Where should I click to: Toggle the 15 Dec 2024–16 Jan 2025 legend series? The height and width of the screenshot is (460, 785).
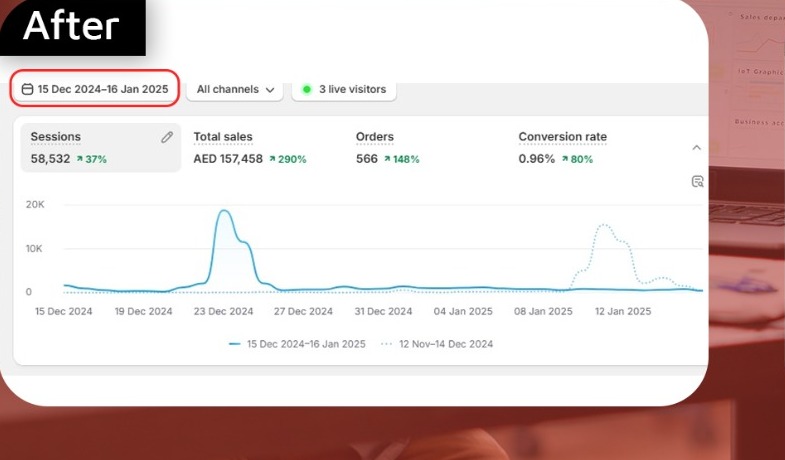[297, 344]
